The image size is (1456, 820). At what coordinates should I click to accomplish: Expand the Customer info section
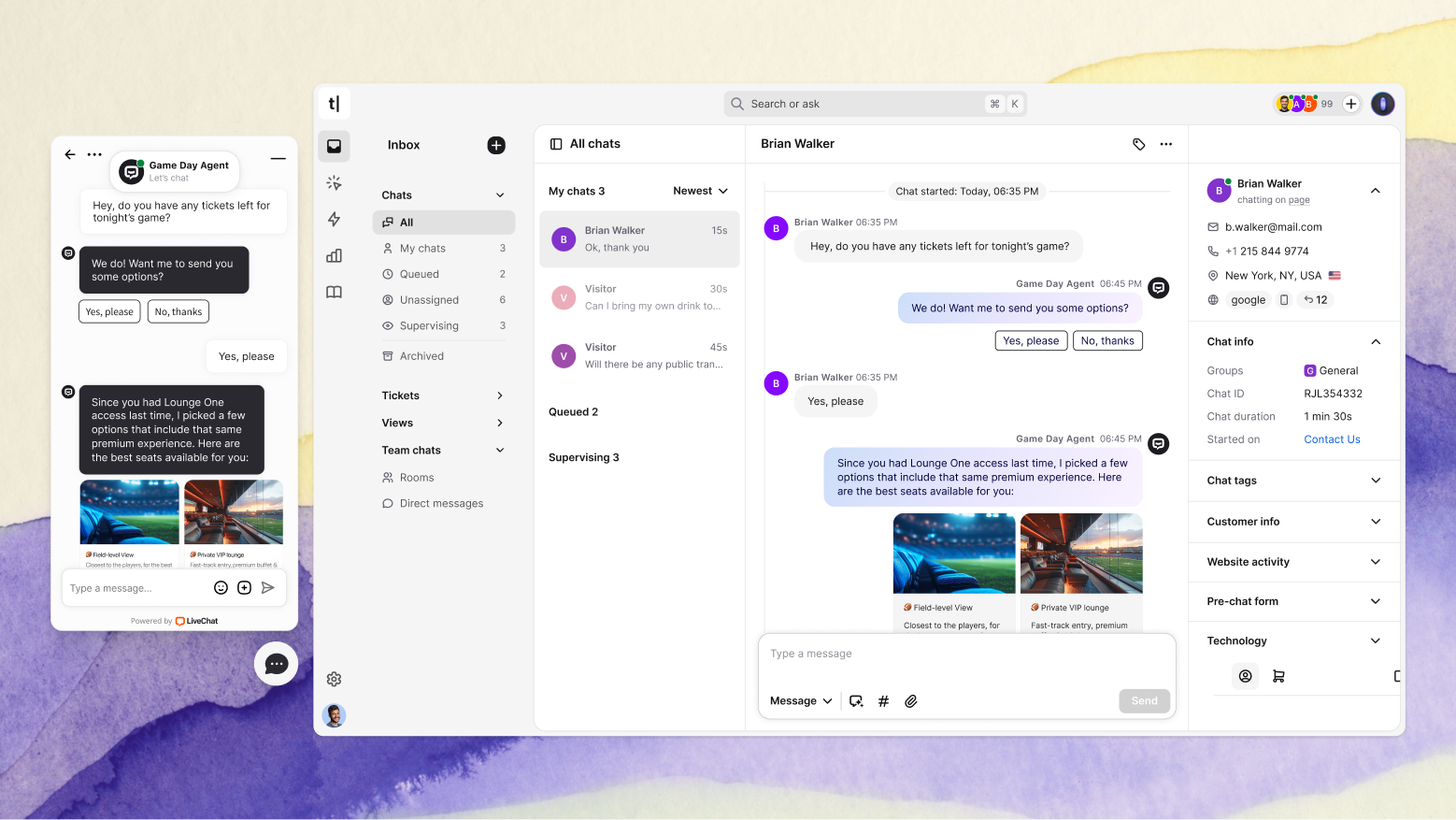[1293, 522]
